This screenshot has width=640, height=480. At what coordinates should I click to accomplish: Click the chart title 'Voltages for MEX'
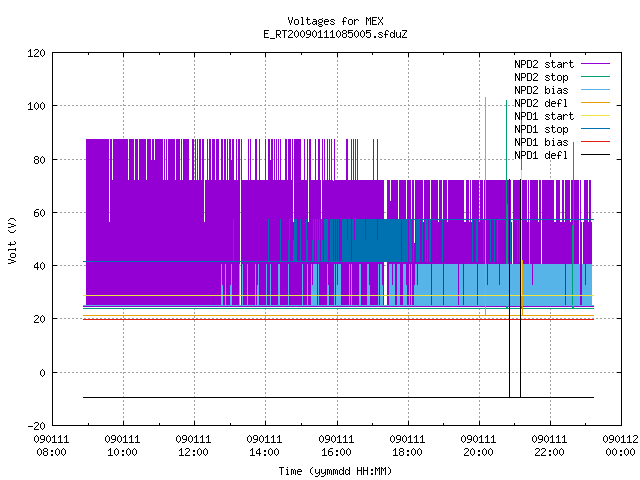pos(335,21)
